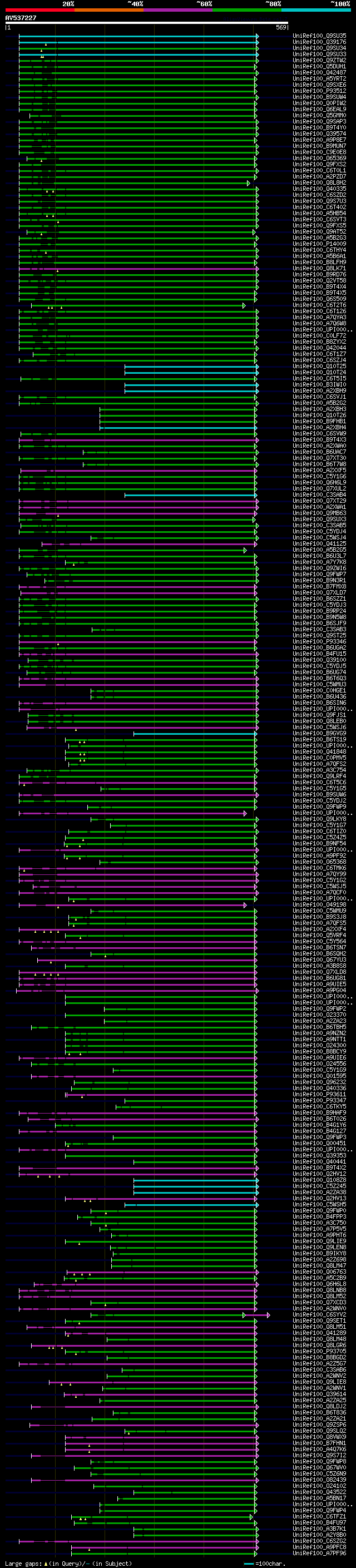
Task: Select the UniRef100_A9PFC8 label
Action: click(319, 1547)
